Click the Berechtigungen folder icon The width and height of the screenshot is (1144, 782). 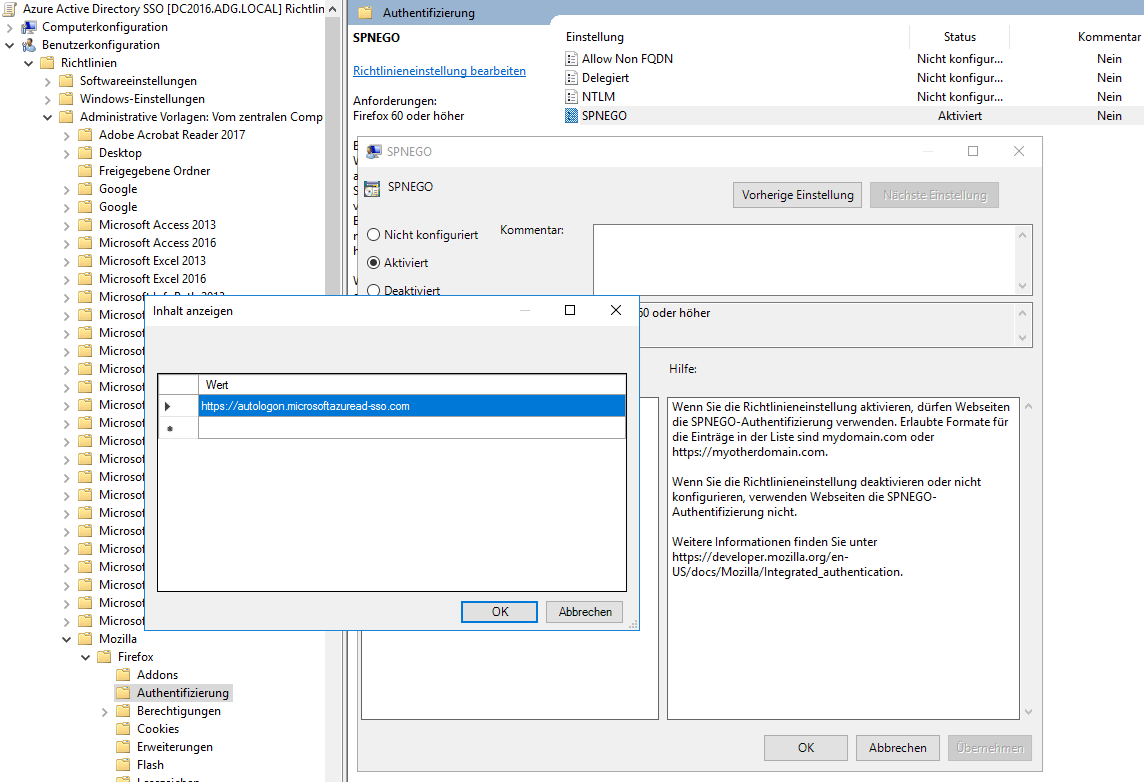coord(123,711)
